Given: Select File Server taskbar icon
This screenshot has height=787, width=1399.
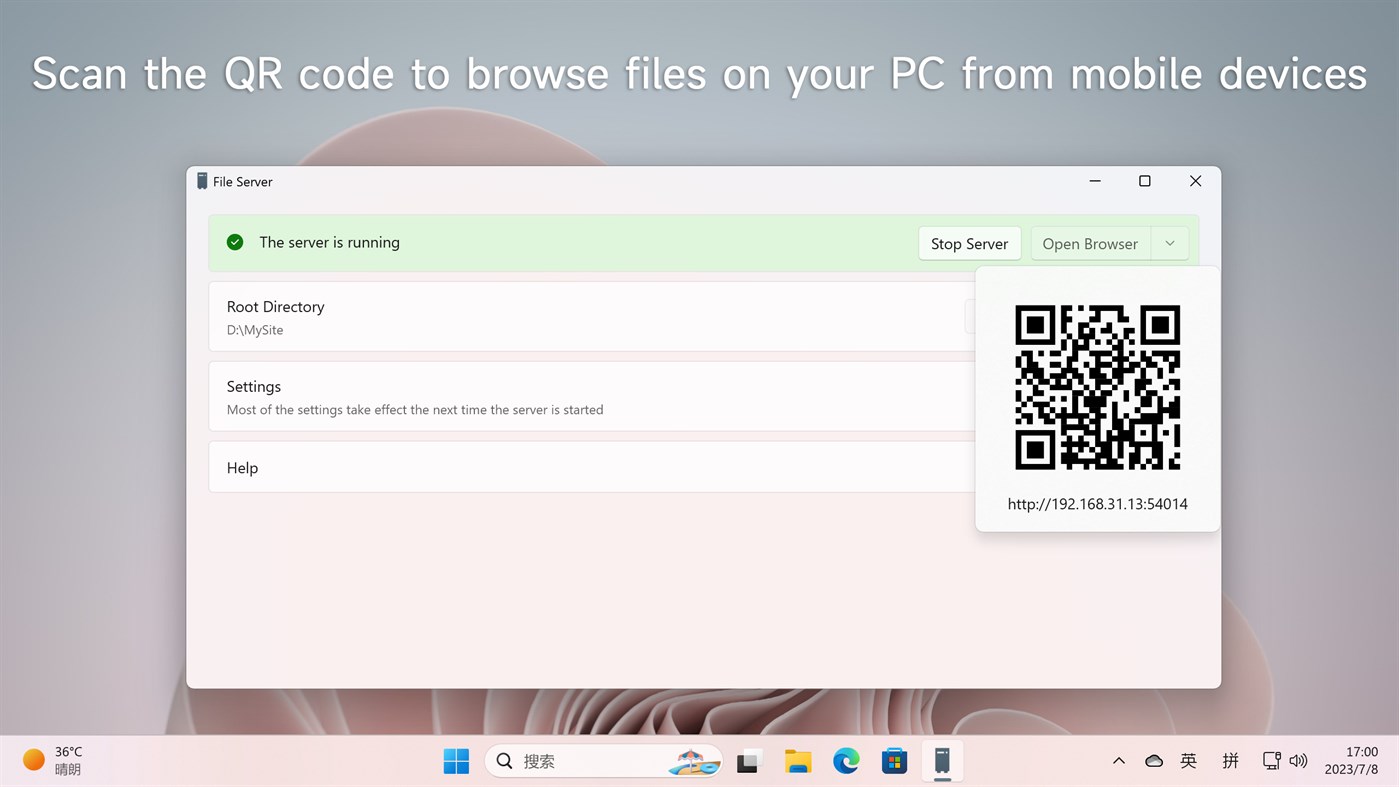Looking at the screenshot, I should pyautogui.click(x=942, y=761).
